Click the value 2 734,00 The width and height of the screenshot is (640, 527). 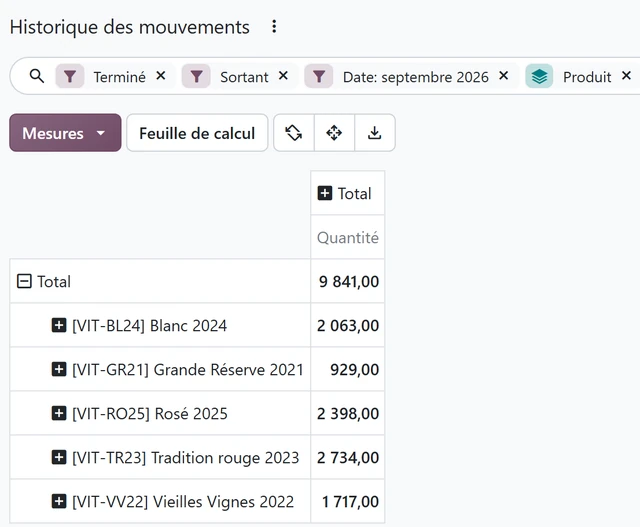[x=348, y=458]
